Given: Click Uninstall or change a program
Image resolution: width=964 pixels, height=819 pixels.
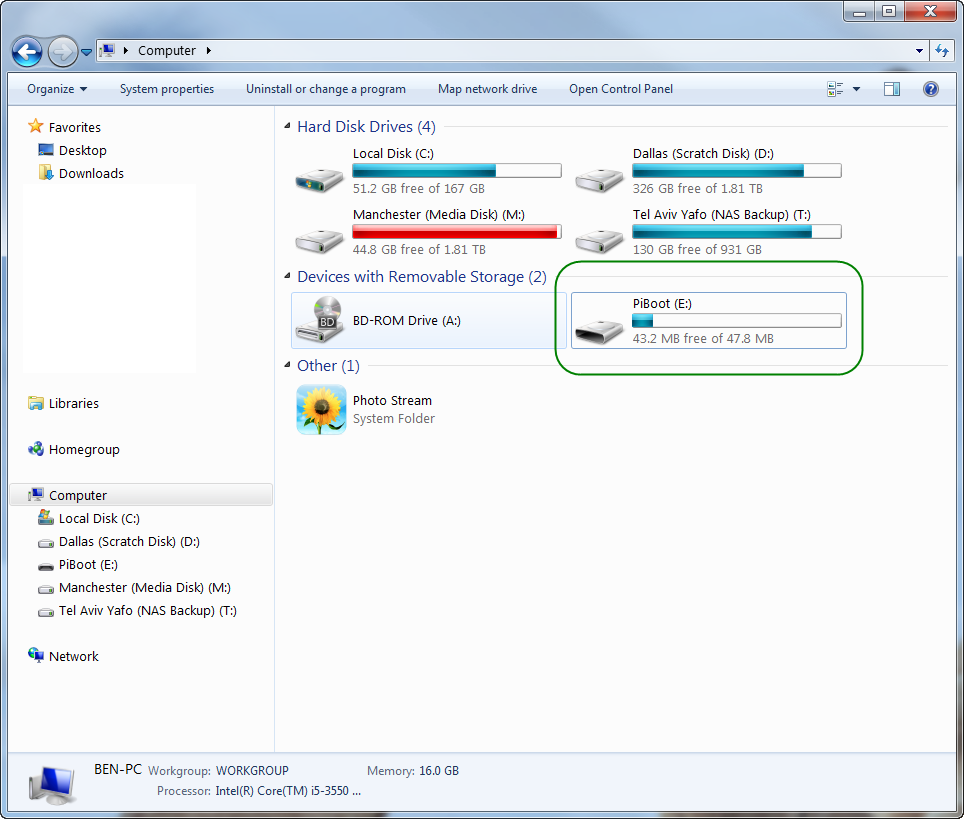Looking at the screenshot, I should 326,89.
